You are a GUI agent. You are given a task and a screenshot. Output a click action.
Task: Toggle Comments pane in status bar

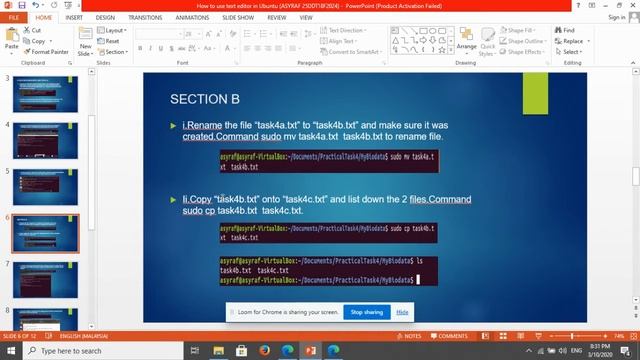(x=449, y=336)
